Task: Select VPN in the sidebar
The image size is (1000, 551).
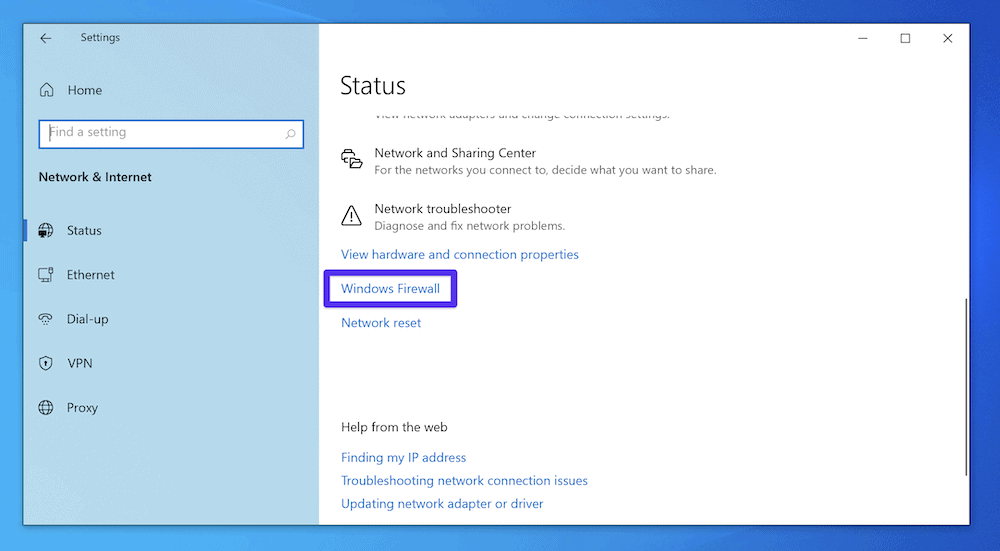Action: pos(79,364)
